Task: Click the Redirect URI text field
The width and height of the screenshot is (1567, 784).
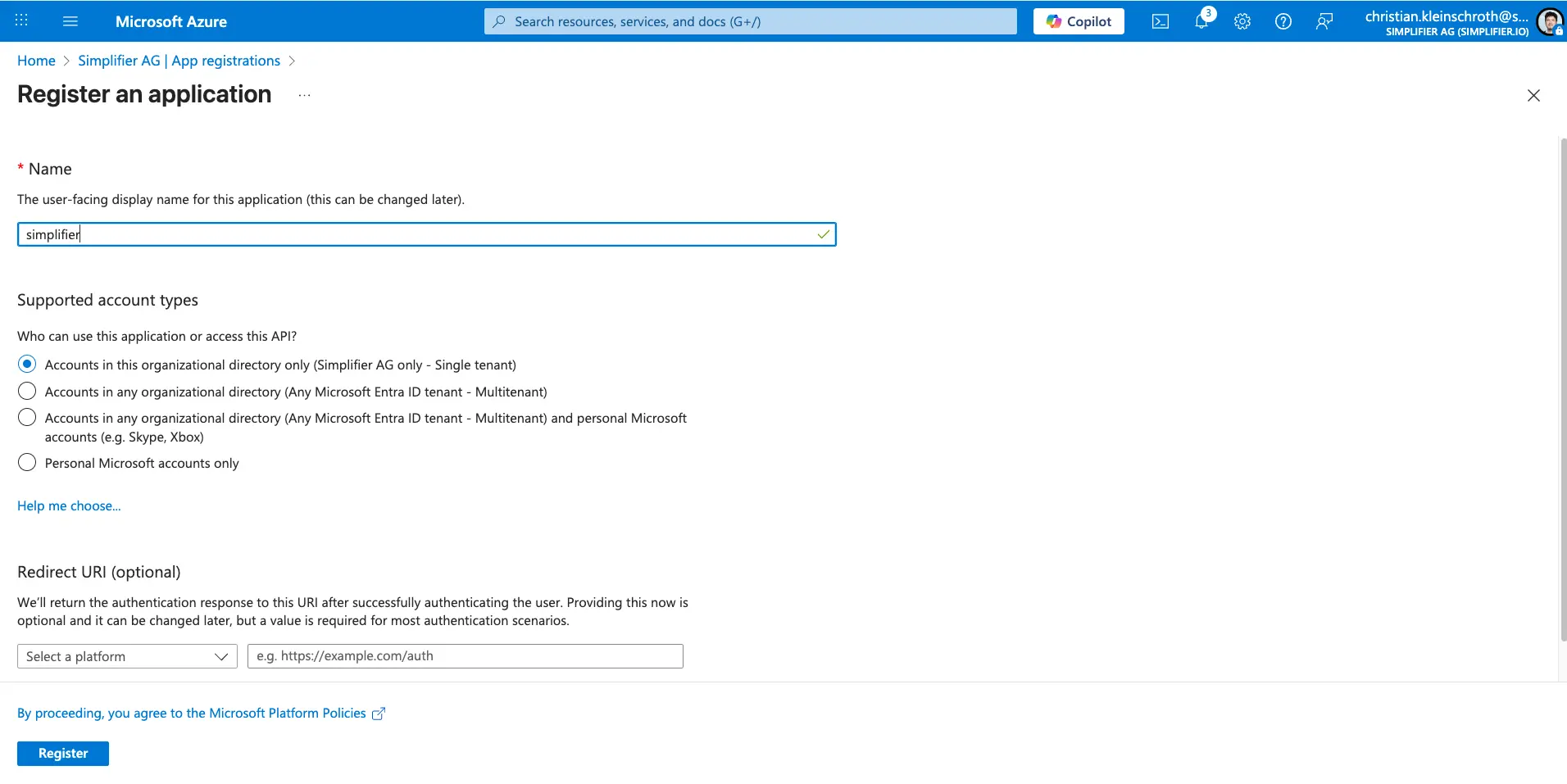Action: coord(465,656)
